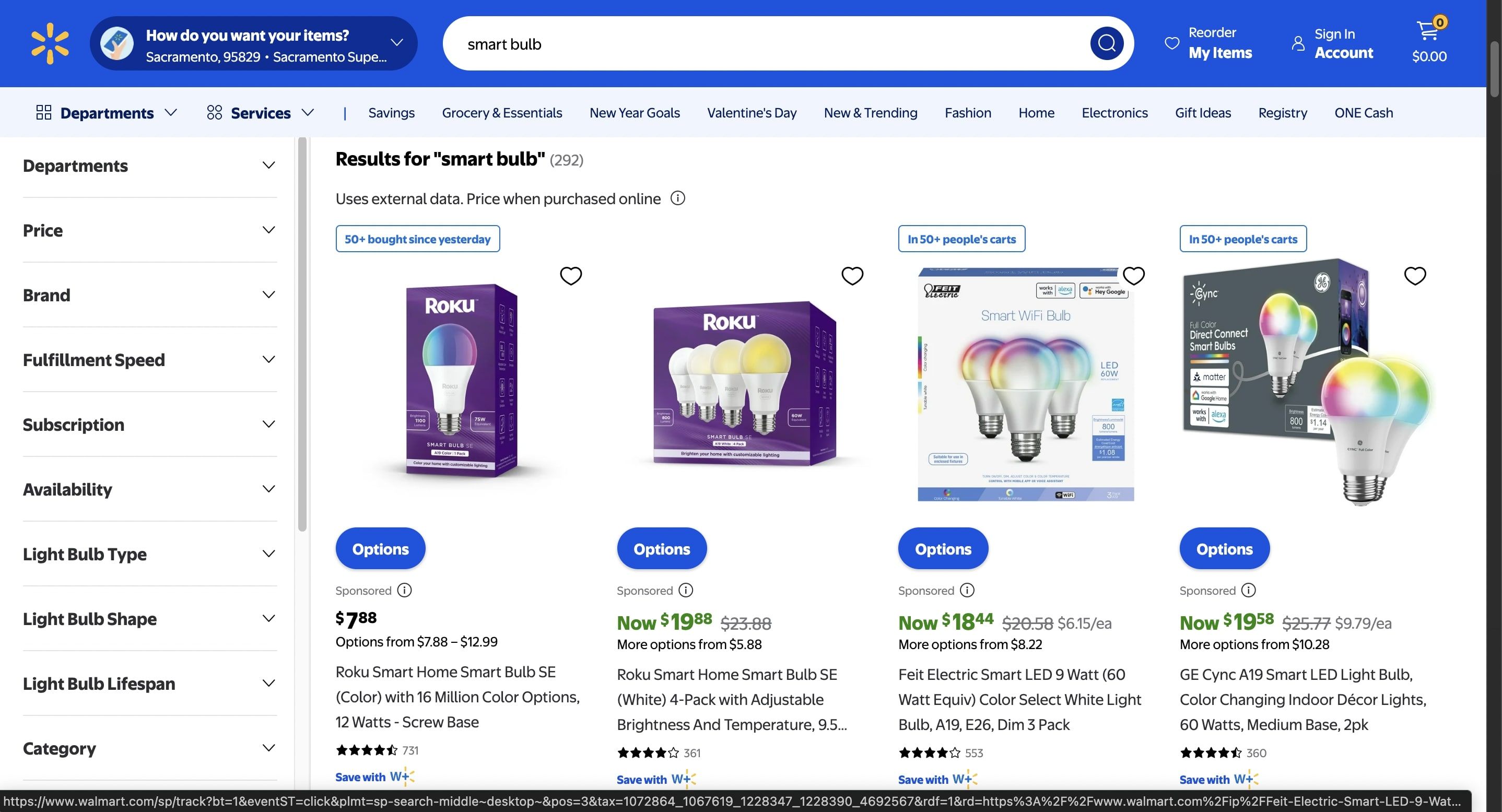
Task: Click Options for Roku White 4-Pack
Action: click(x=662, y=548)
